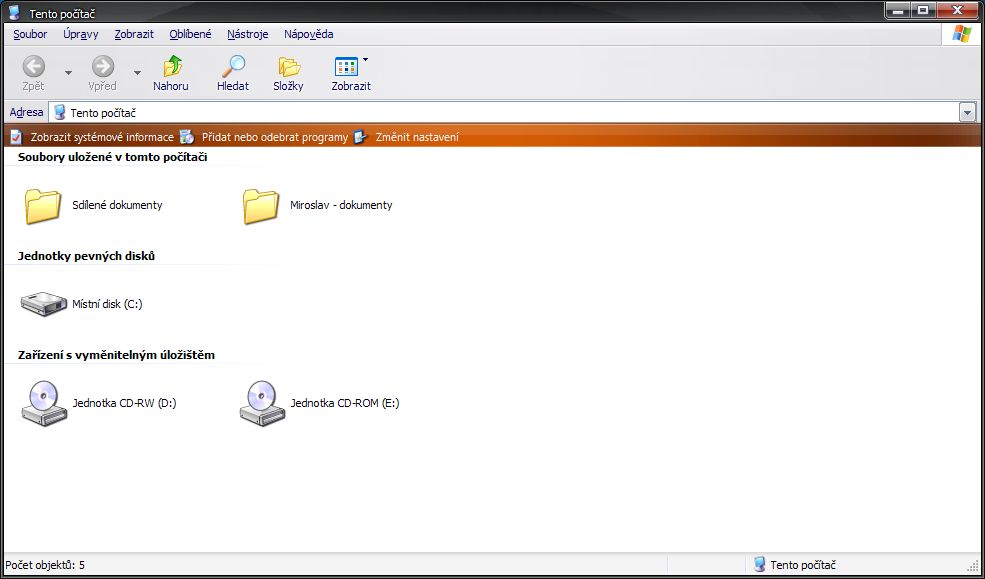The height and width of the screenshot is (579, 985).
Task: Click inside the Adresa address field
Action: point(504,113)
